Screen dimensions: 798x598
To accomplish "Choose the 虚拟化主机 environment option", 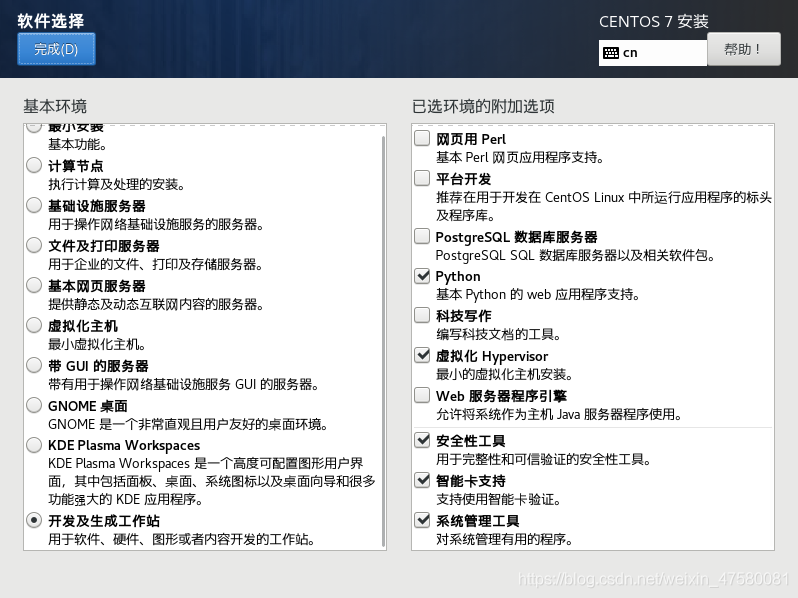I will pos(34,325).
